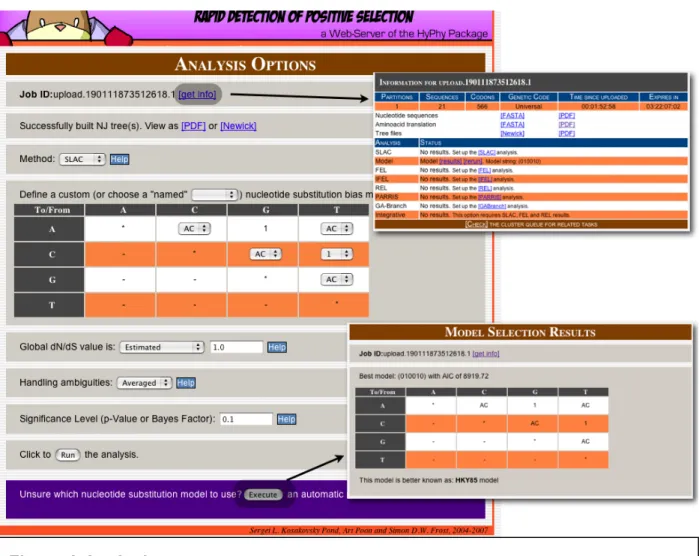The image size is (699, 556).
Task: Click Help next to Global dN/dS
Action: tap(277, 347)
